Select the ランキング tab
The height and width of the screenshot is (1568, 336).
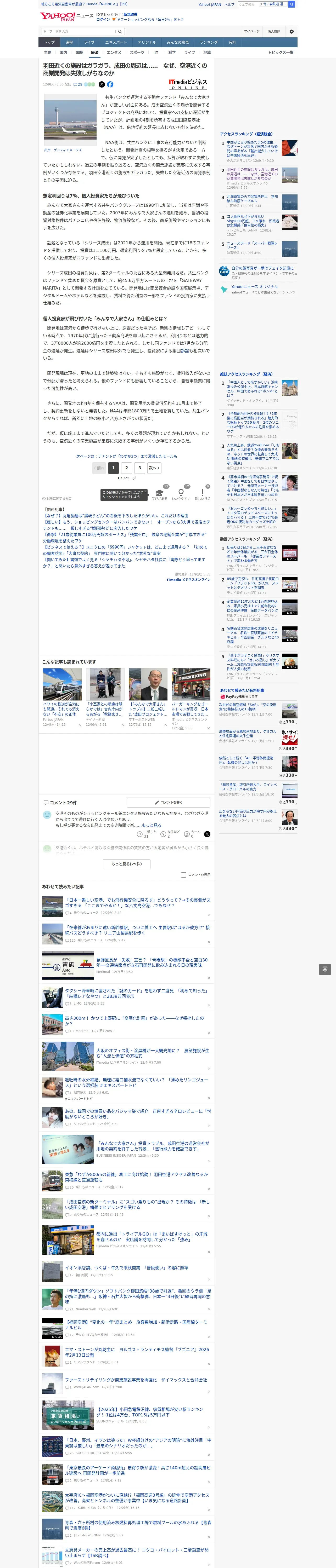(x=209, y=43)
